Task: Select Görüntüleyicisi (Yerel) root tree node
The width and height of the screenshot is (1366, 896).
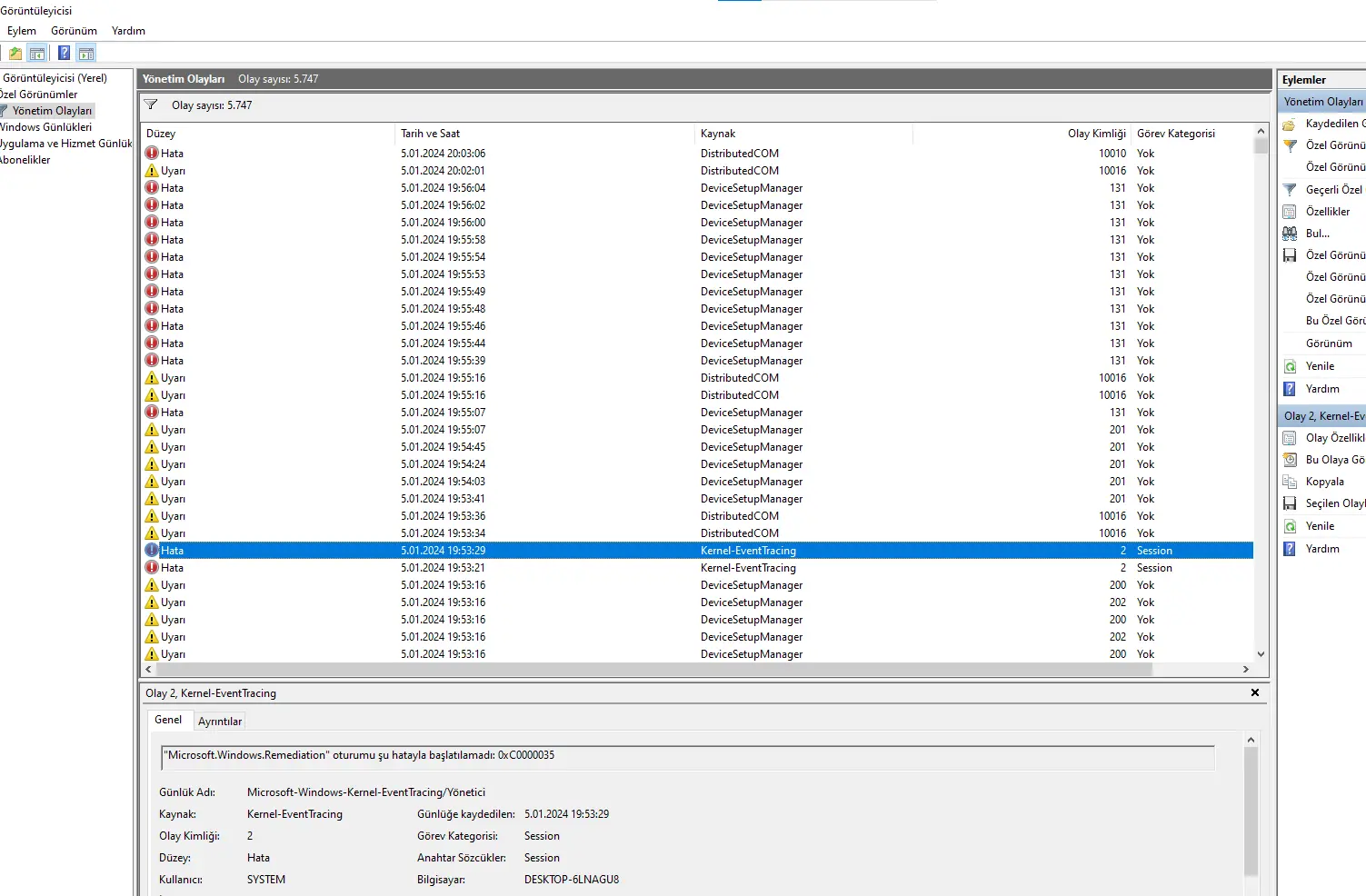Action: point(55,78)
